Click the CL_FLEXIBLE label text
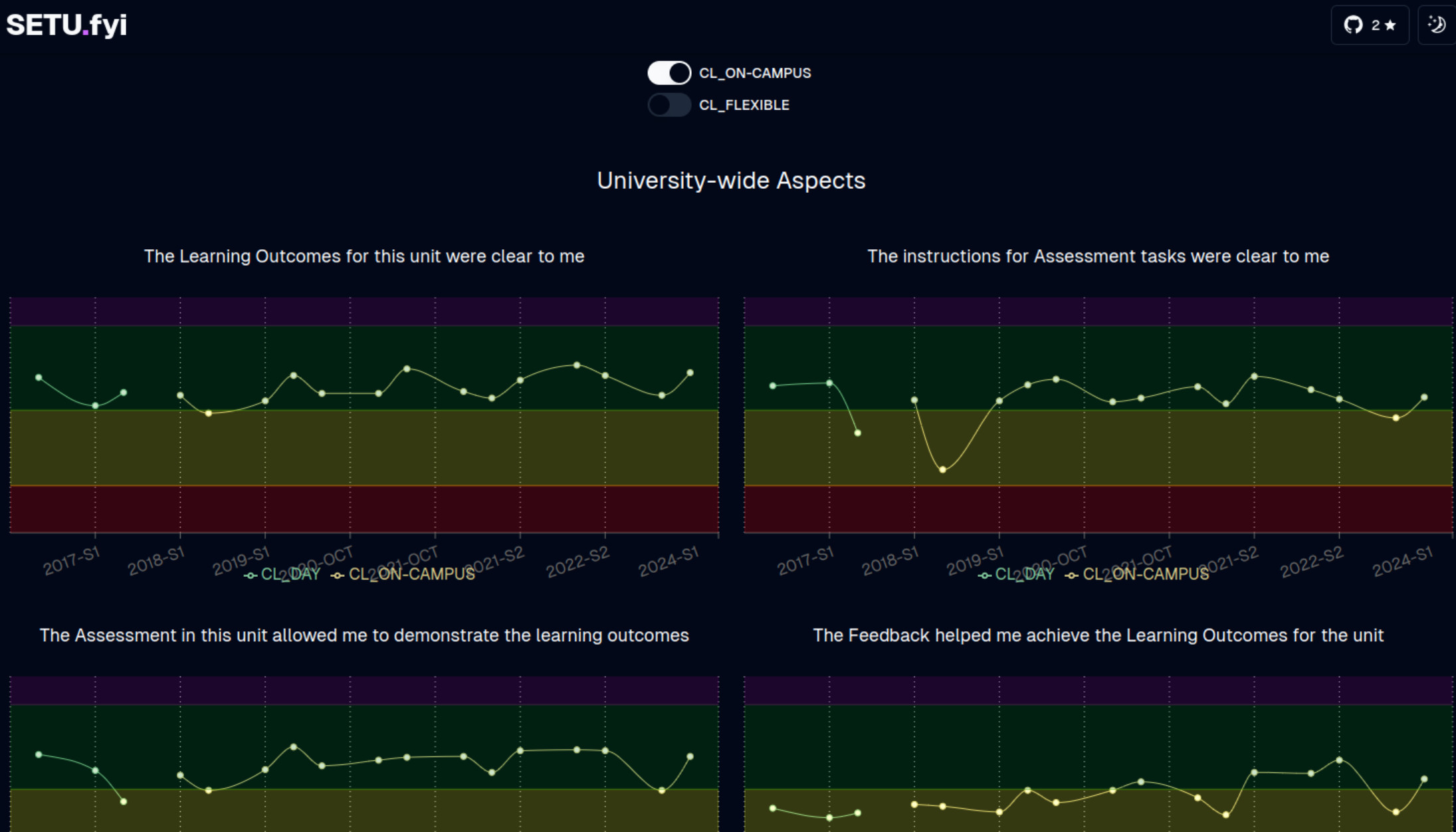The image size is (1456, 832). 744,105
